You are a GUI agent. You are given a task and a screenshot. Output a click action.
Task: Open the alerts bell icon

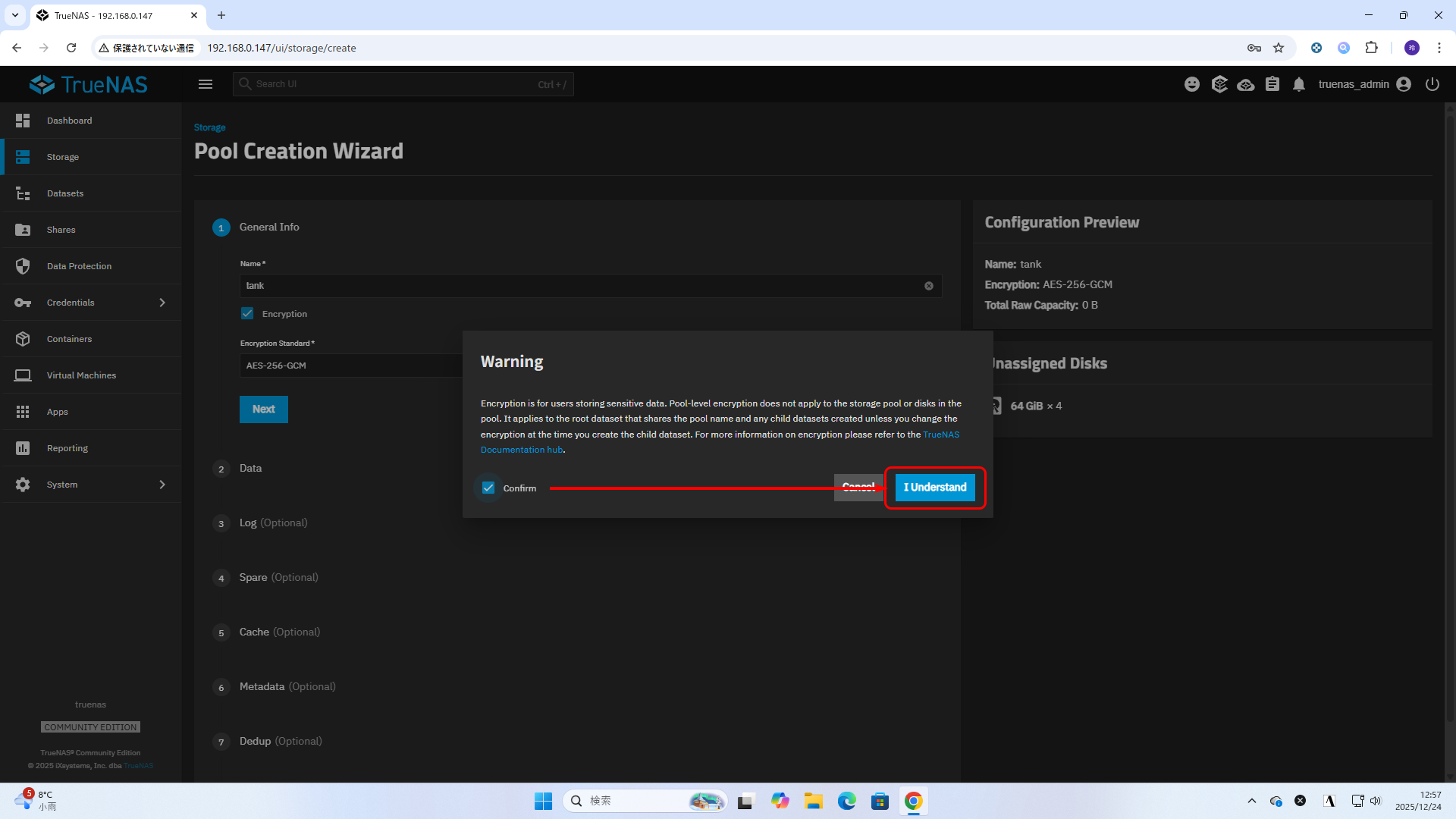coord(1299,84)
